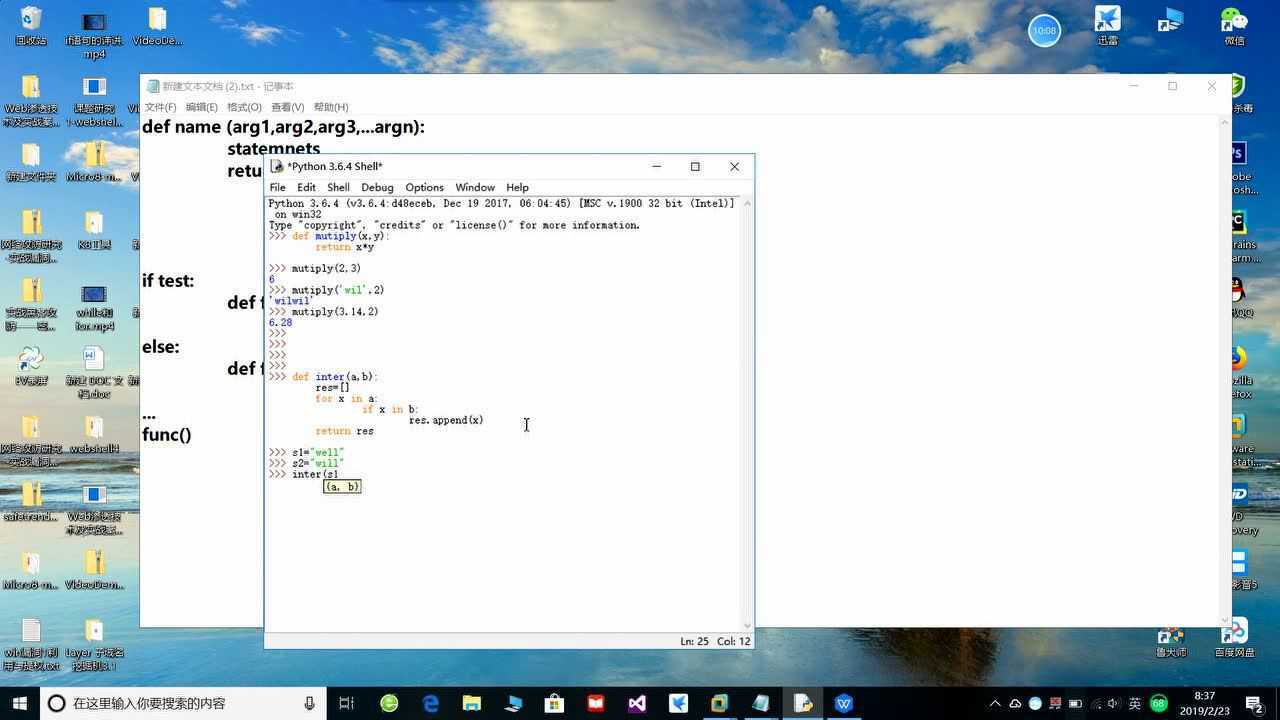Open Notepad's 格式(O) menu

[244, 107]
